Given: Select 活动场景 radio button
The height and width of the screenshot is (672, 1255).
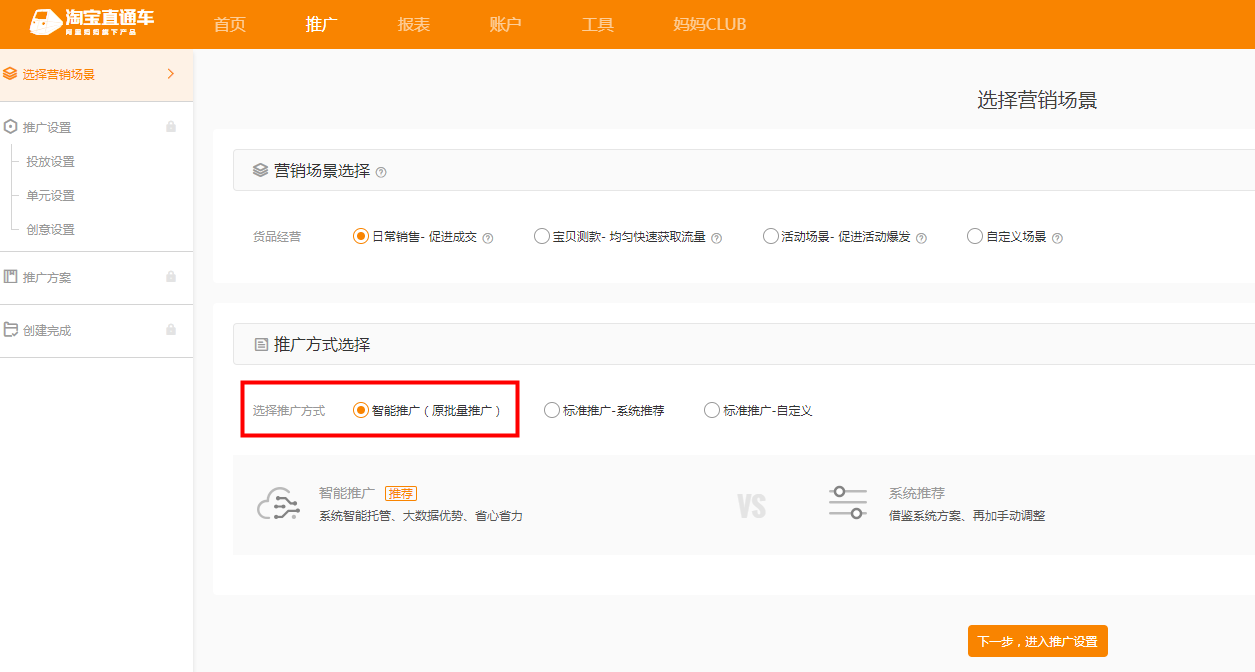Looking at the screenshot, I should (x=770, y=237).
